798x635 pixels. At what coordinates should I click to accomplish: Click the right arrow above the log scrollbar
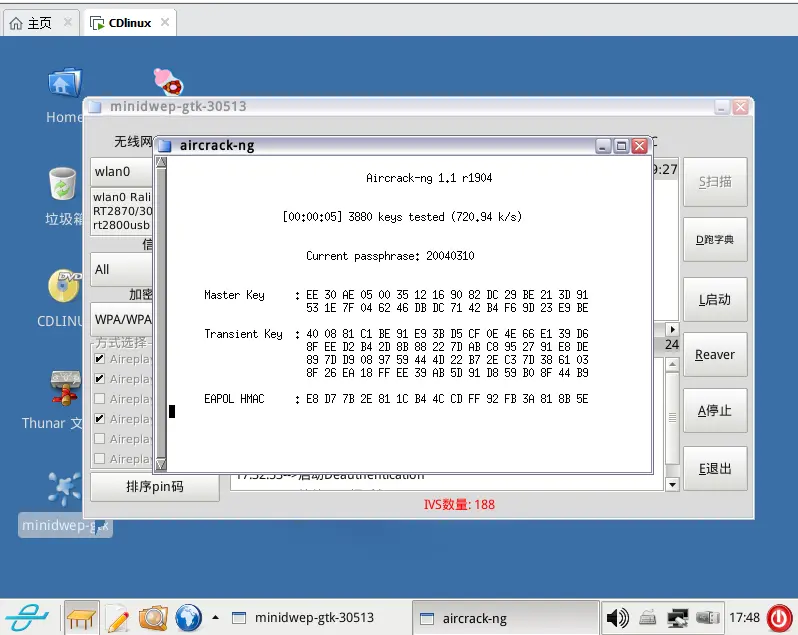pos(672,329)
